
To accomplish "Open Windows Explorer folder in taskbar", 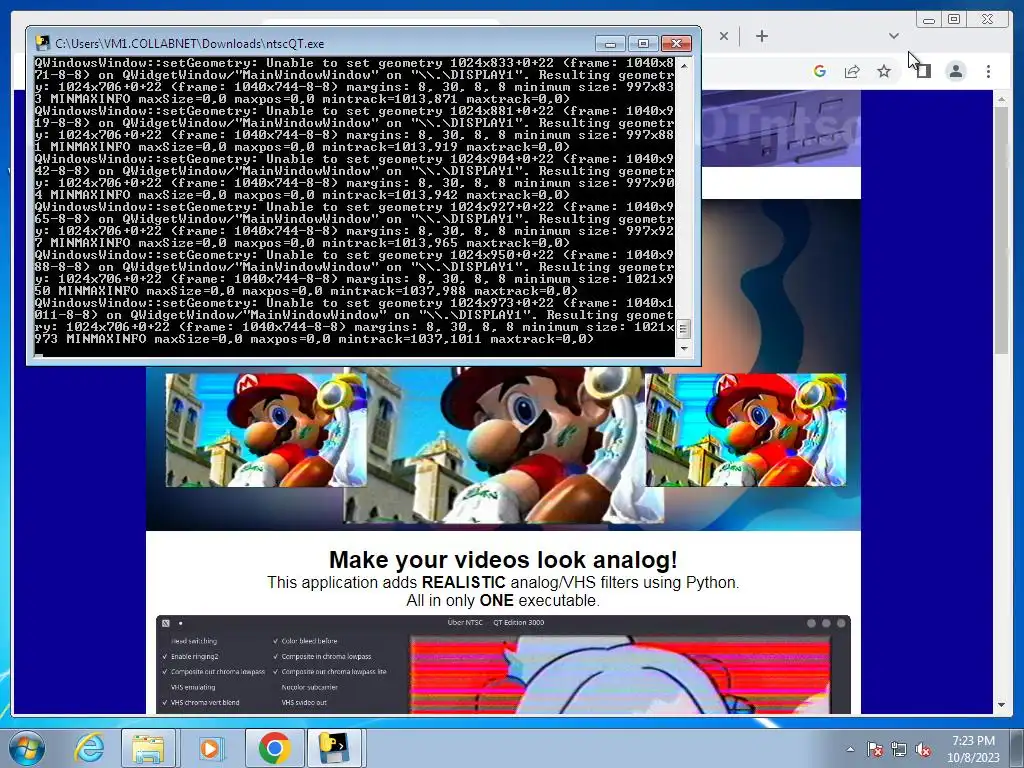I will [x=148, y=748].
